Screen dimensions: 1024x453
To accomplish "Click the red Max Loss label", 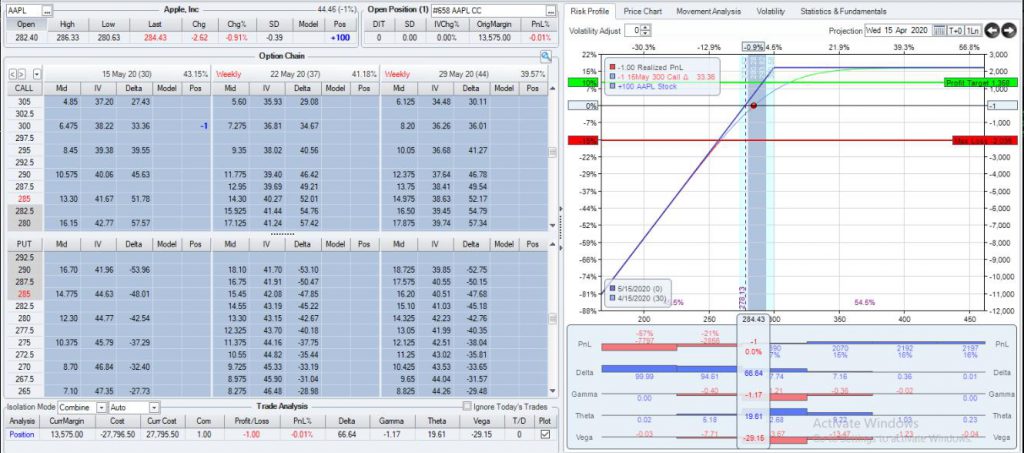I will 985,140.
